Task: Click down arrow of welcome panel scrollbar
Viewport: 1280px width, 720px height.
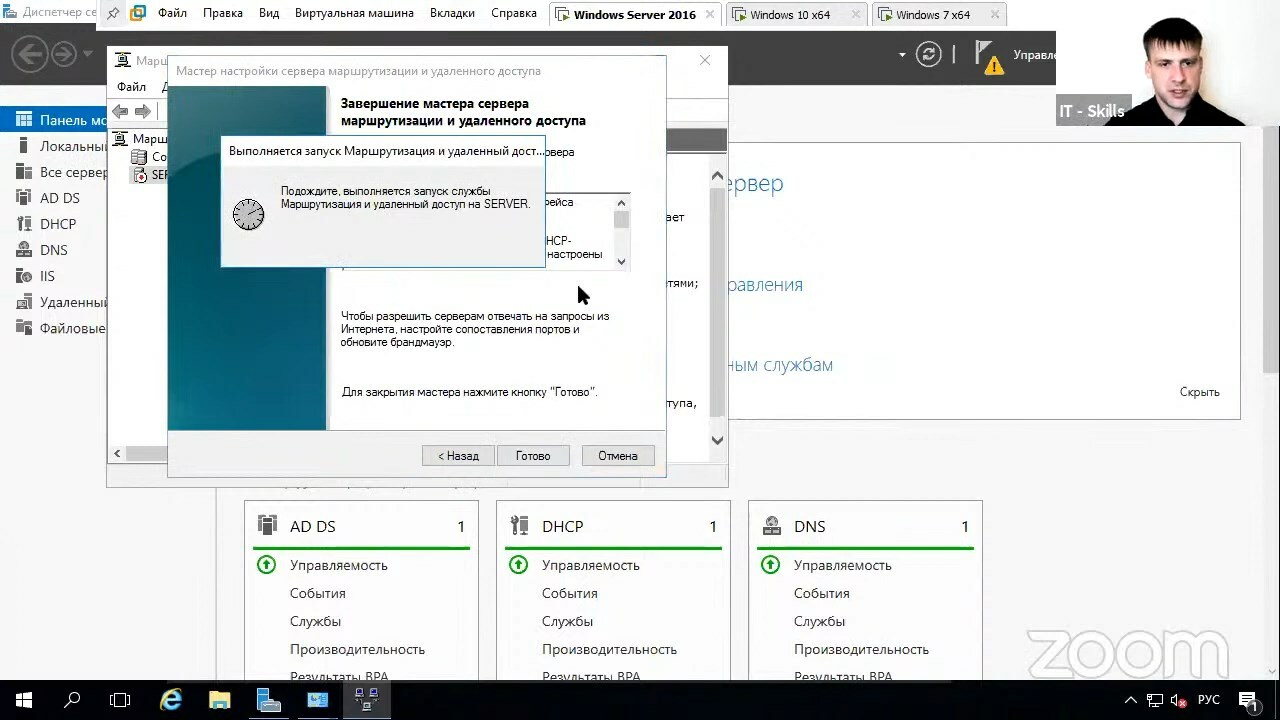Action: [717, 440]
